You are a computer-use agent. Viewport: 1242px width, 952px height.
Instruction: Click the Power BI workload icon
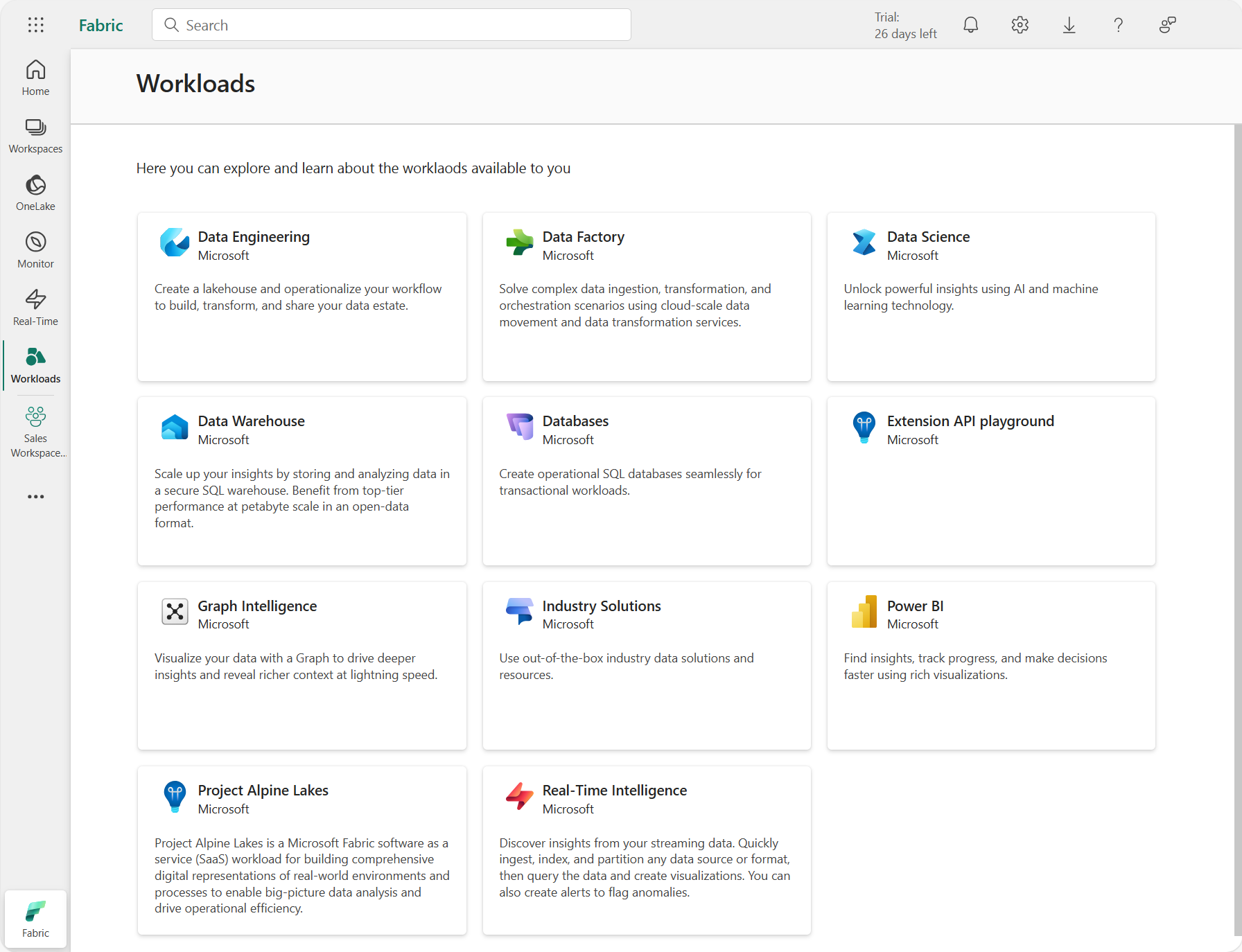pos(864,612)
